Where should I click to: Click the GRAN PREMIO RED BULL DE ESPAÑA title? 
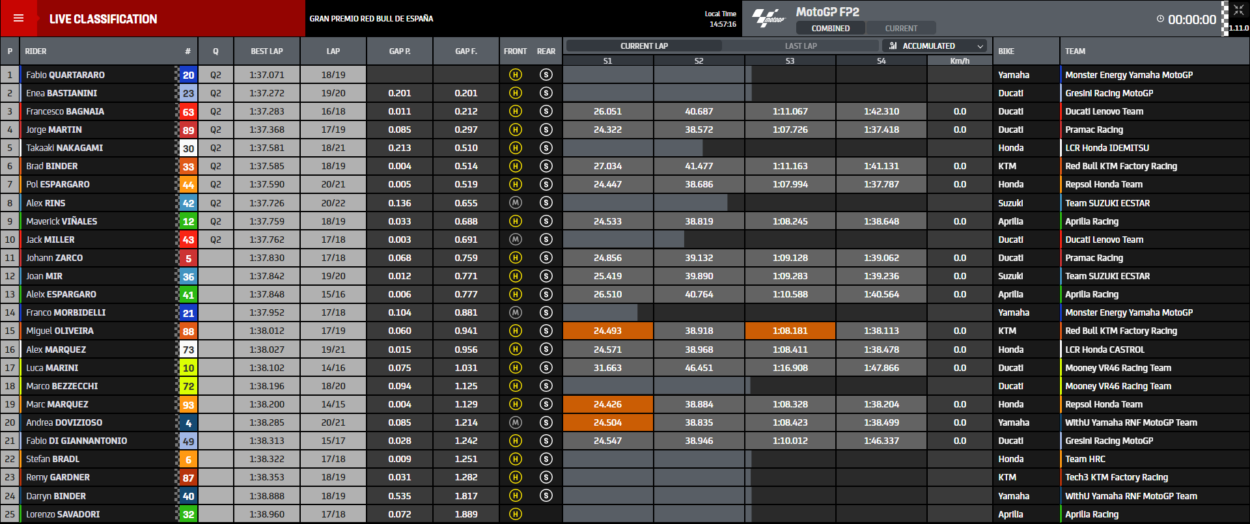[371, 19]
